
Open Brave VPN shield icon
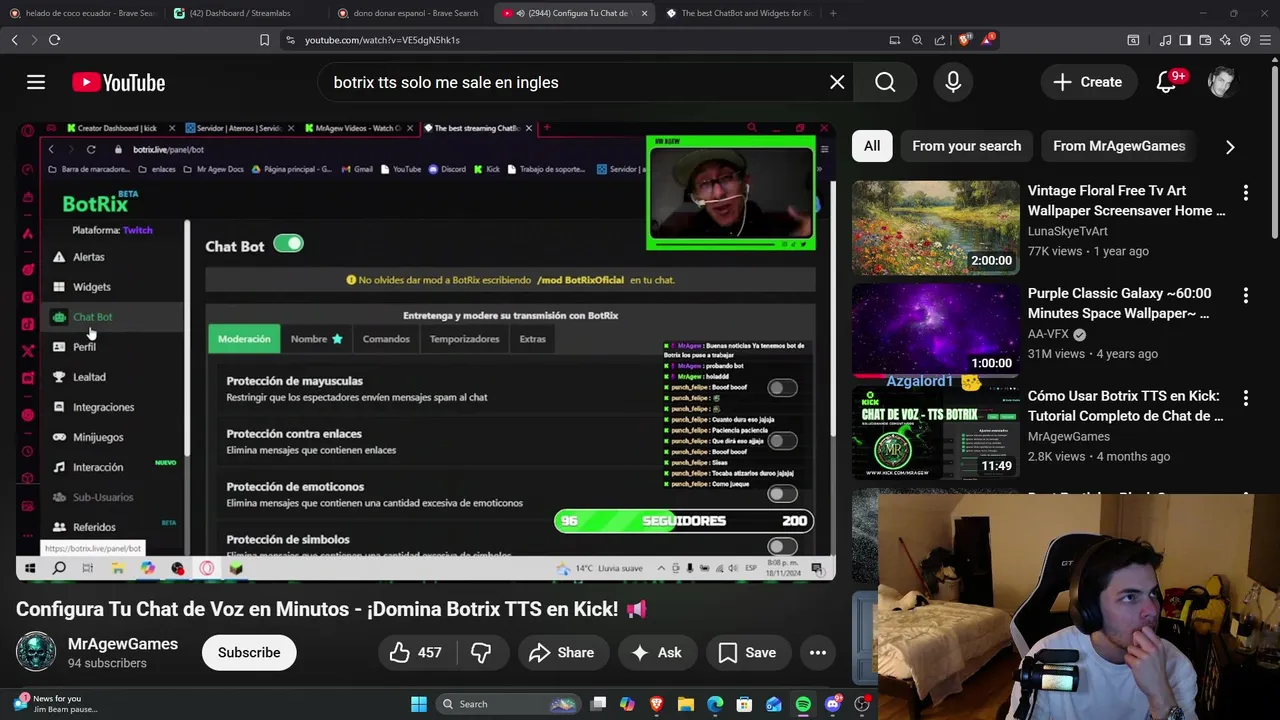[x=1245, y=40]
